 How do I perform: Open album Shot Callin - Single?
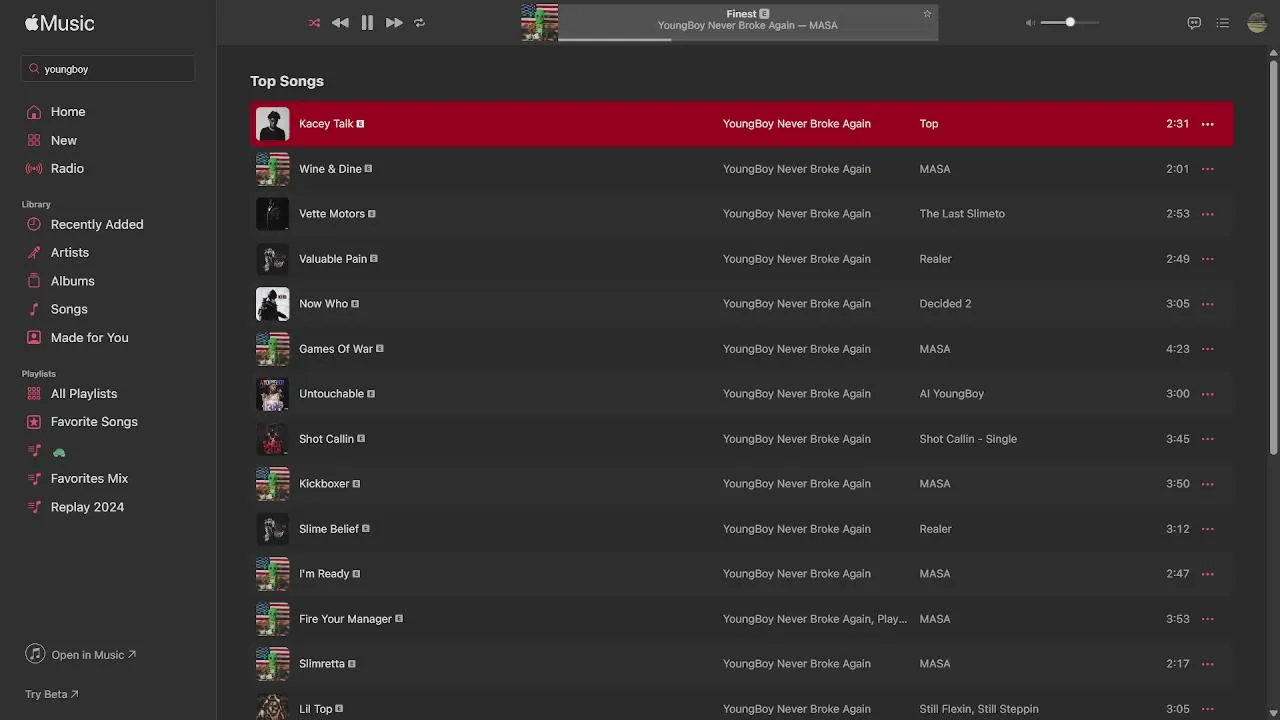(x=968, y=439)
